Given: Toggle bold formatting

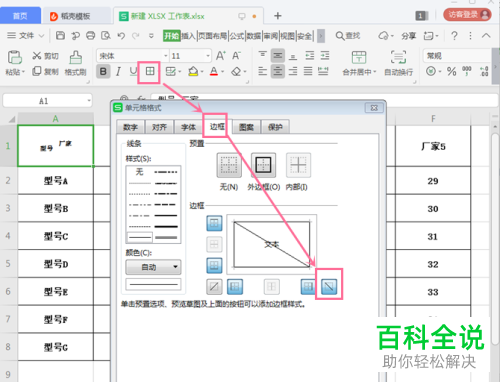Looking at the screenshot, I should click(103, 71).
